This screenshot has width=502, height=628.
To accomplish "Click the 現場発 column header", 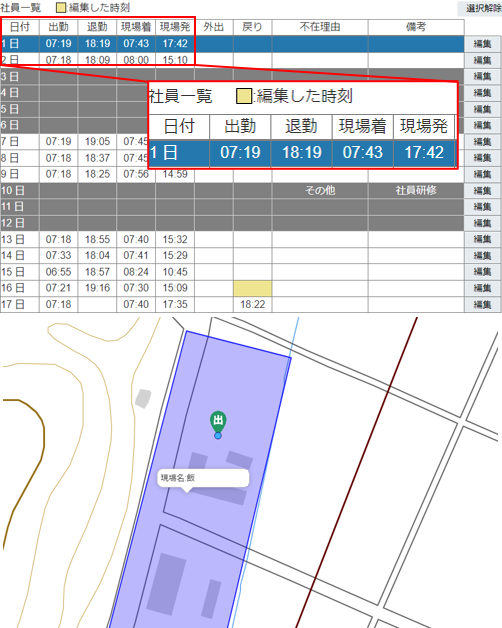I will coord(175,27).
